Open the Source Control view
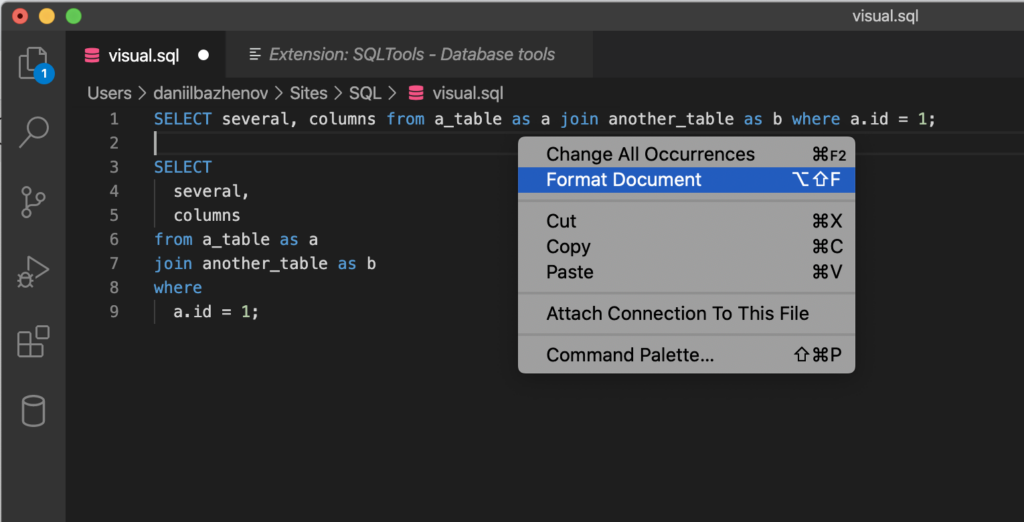The height and width of the screenshot is (522, 1024). 33,202
